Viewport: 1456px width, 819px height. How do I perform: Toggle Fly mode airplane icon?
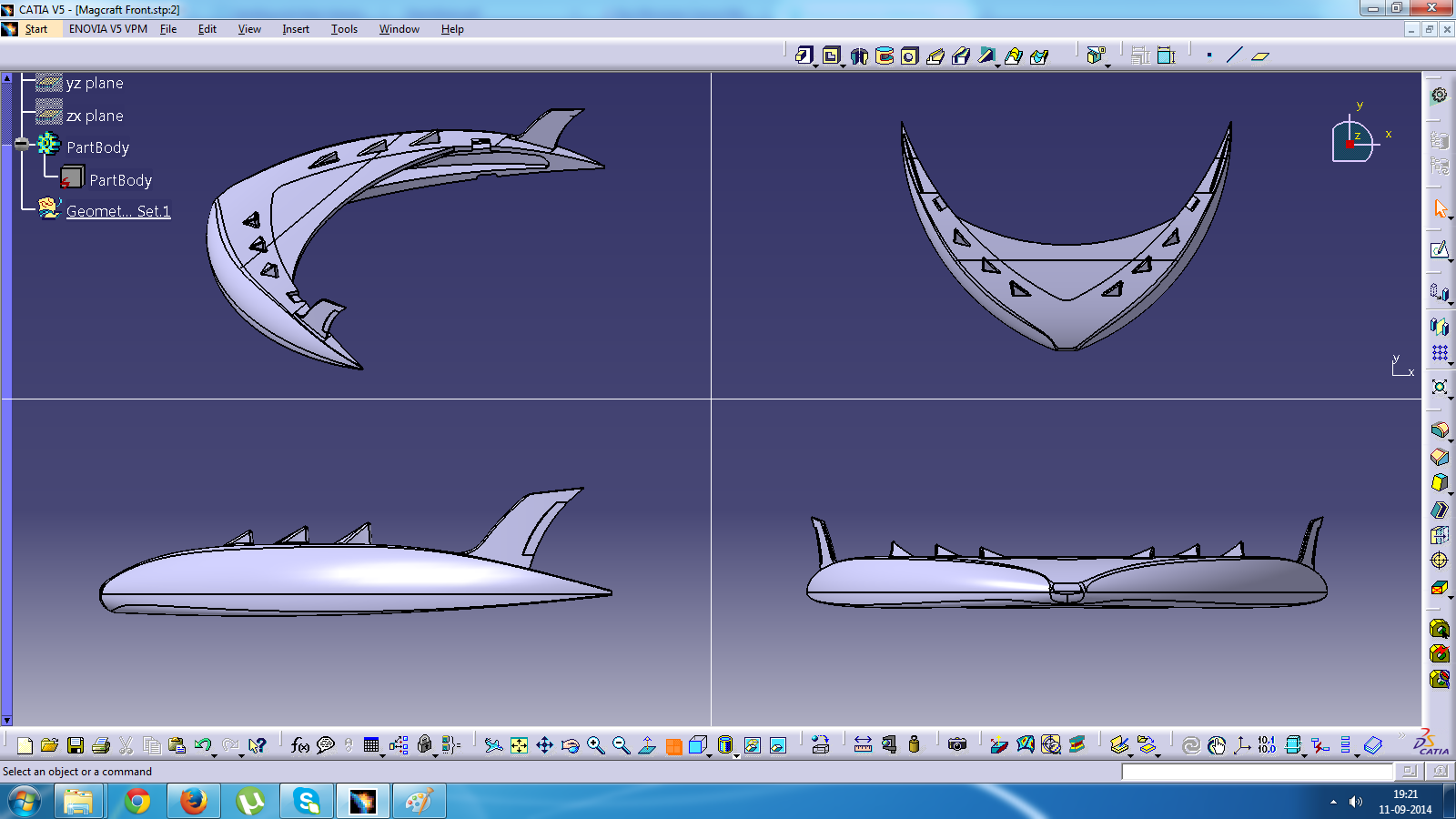(492, 745)
